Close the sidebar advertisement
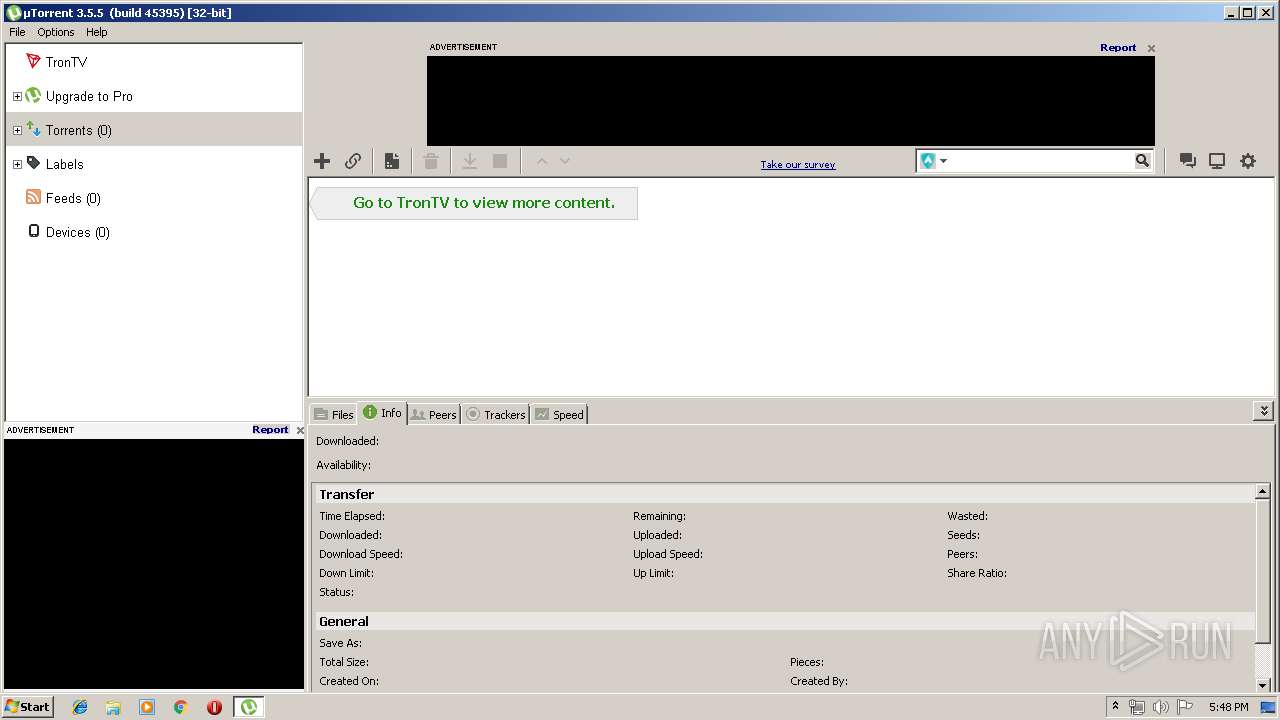Image resolution: width=1280 pixels, height=720 pixels. (x=299, y=430)
